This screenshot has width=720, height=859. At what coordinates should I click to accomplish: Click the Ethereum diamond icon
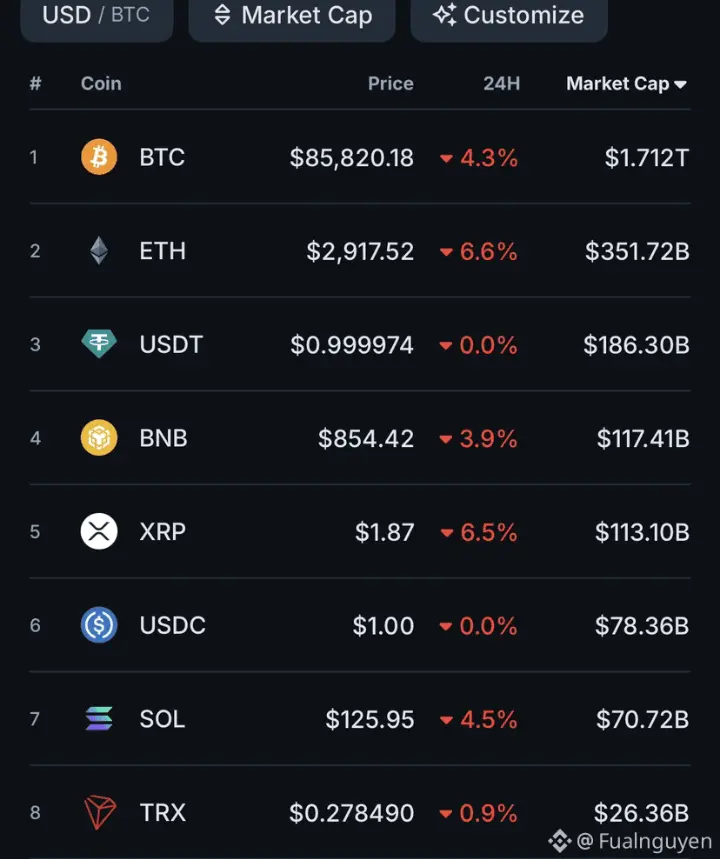(x=99, y=251)
